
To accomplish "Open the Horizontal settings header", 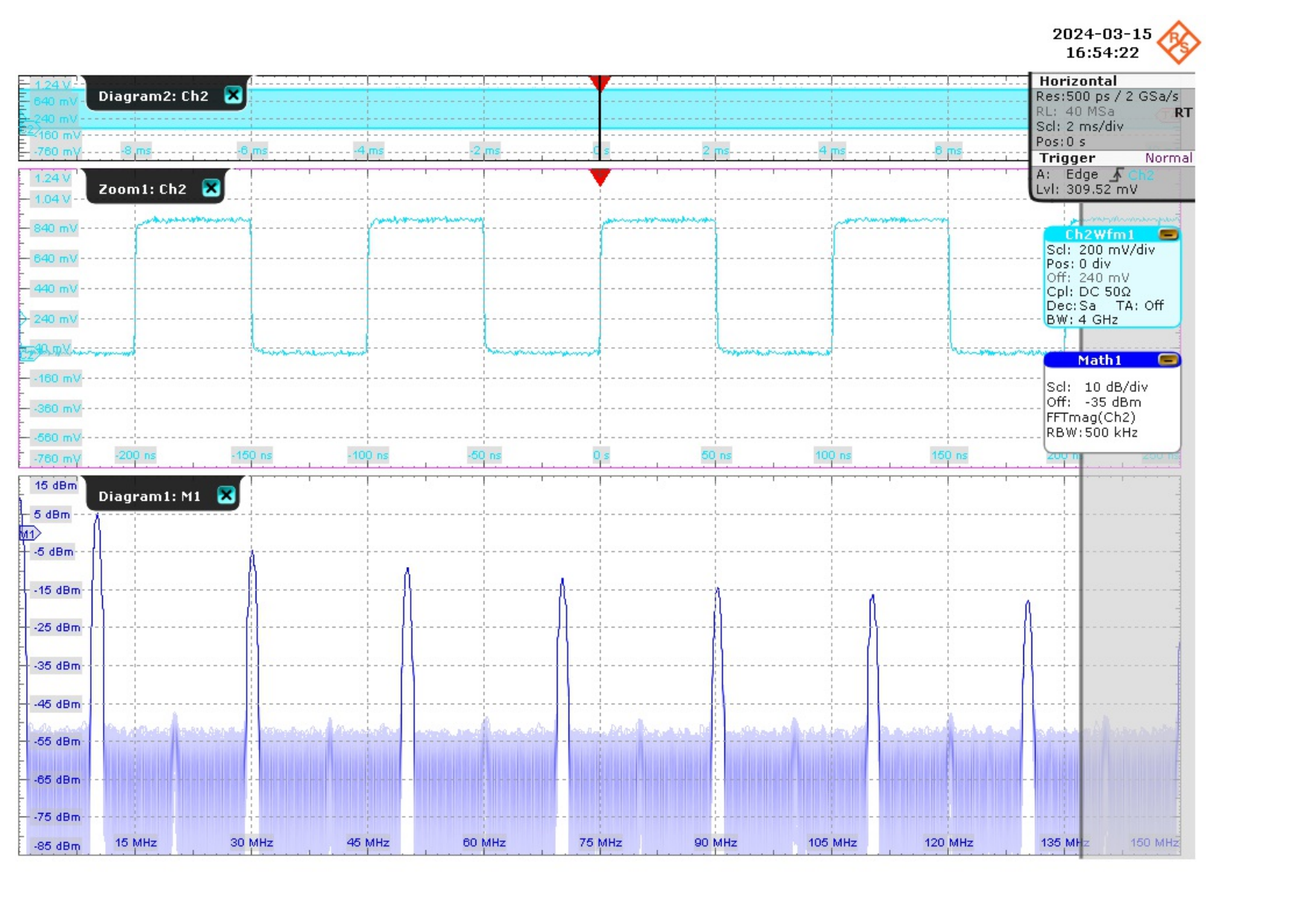I will [x=1078, y=81].
